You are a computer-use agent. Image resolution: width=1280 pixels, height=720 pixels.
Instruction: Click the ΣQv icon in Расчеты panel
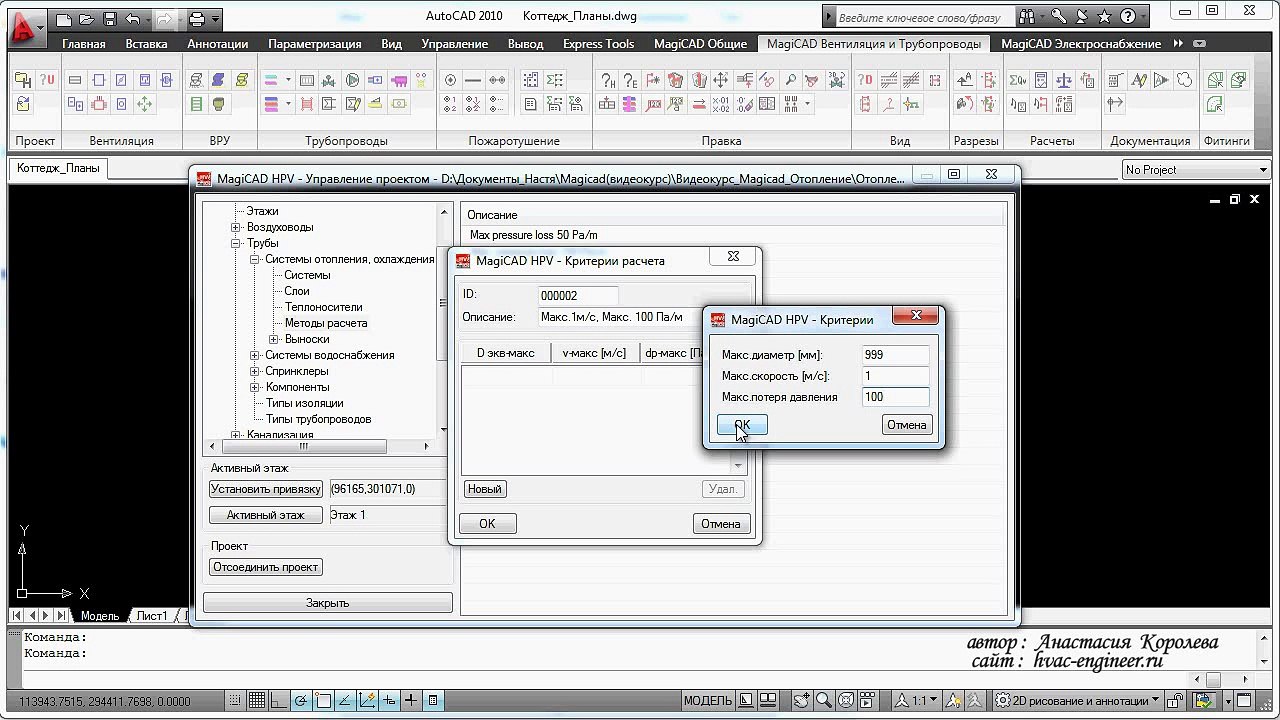pos(1018,80)
